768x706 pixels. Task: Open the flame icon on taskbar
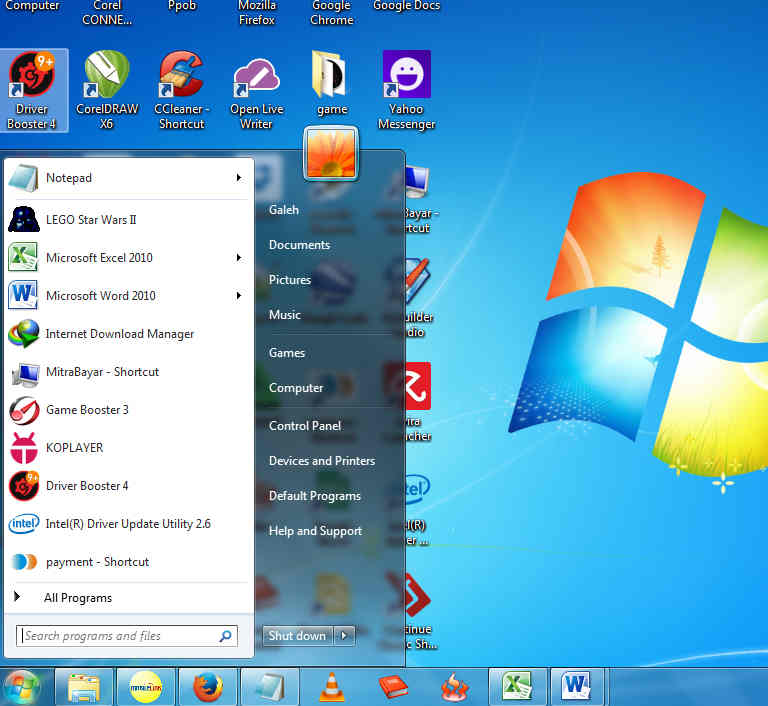coord(455,687)
